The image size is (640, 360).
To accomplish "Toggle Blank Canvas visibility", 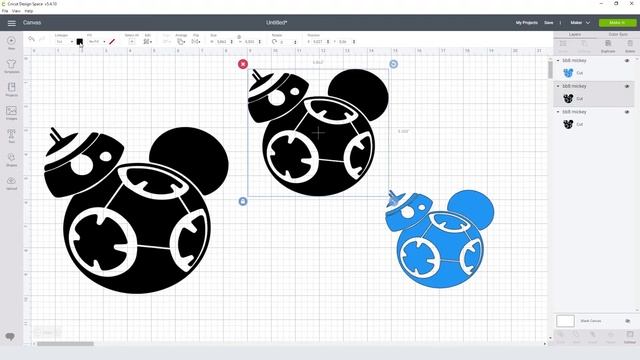I will point(627,321).
